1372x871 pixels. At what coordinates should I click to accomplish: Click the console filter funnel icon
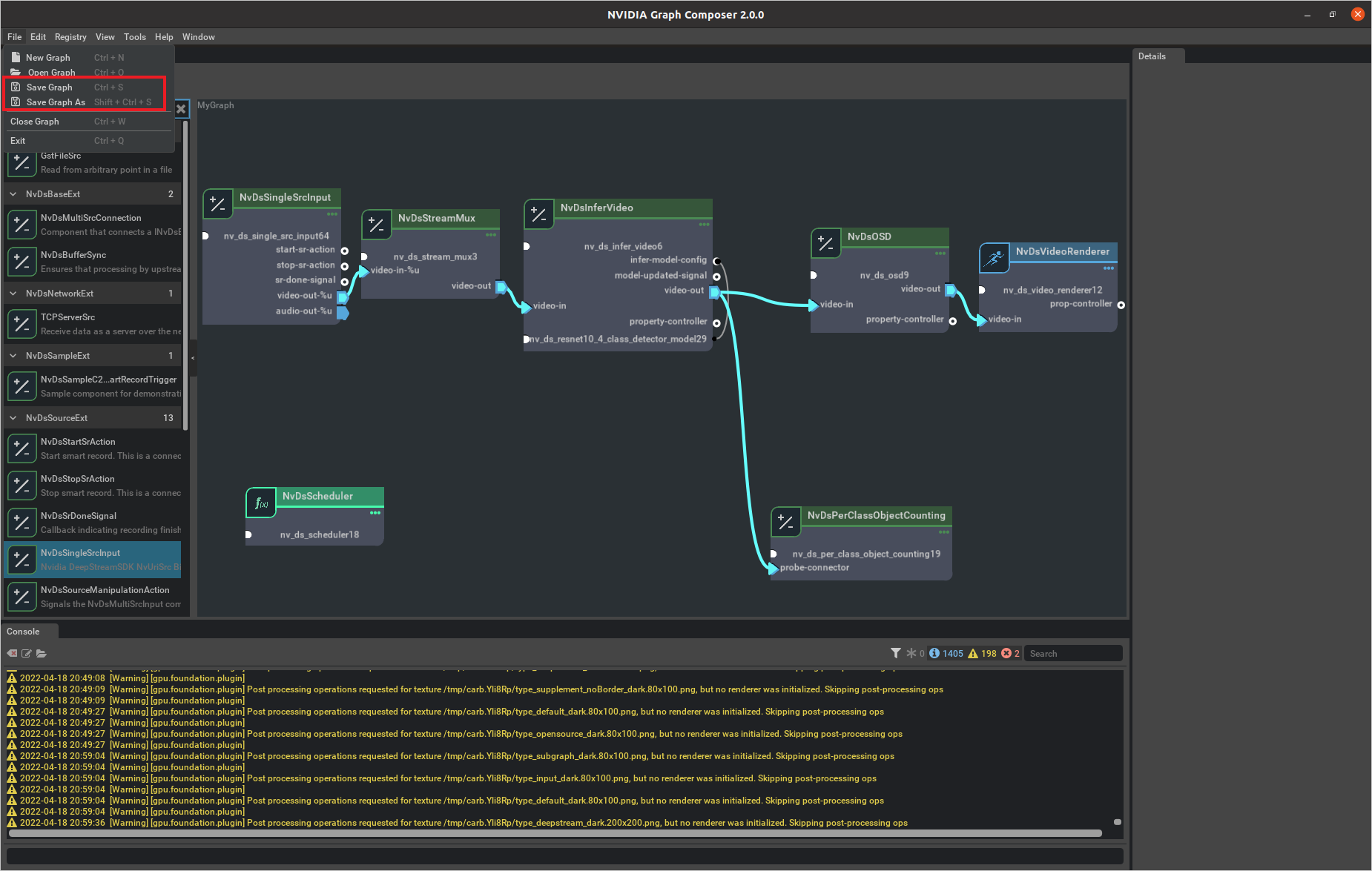pos(895,653)
